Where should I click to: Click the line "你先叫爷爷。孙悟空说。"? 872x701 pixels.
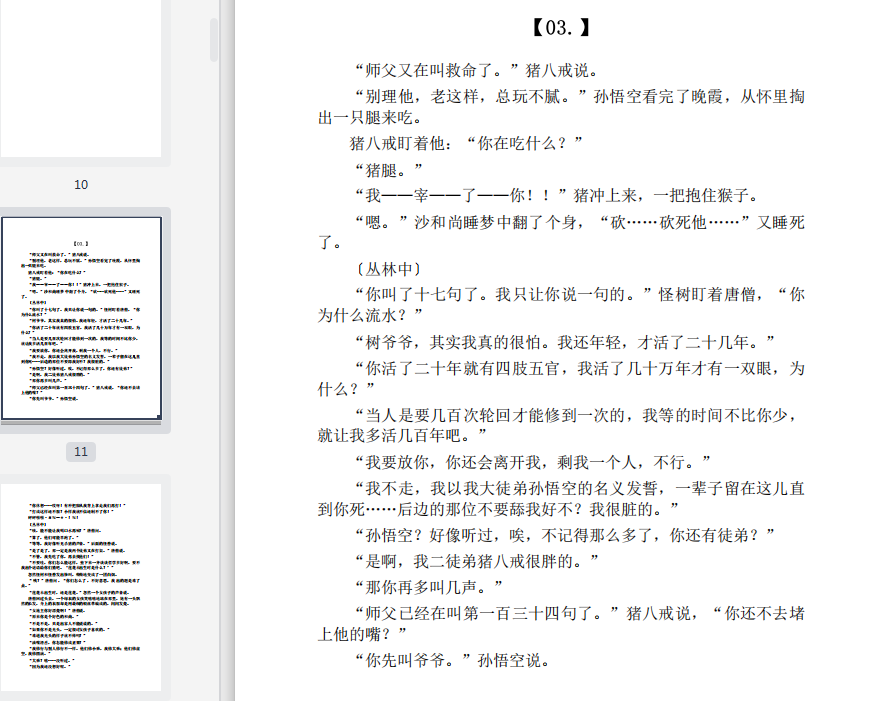tap(453, 660)
